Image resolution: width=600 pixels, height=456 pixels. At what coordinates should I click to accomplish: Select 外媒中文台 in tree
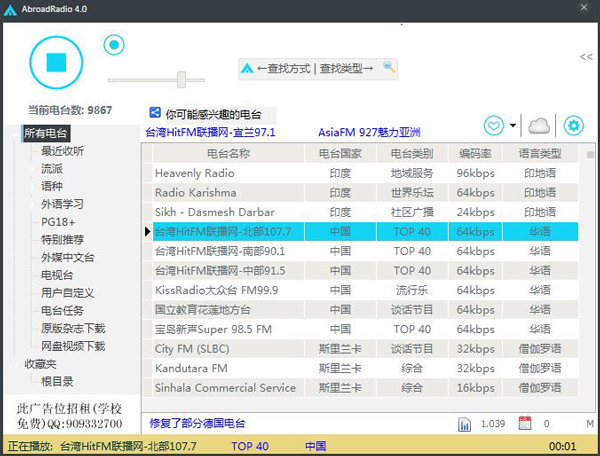pos(68,257)
